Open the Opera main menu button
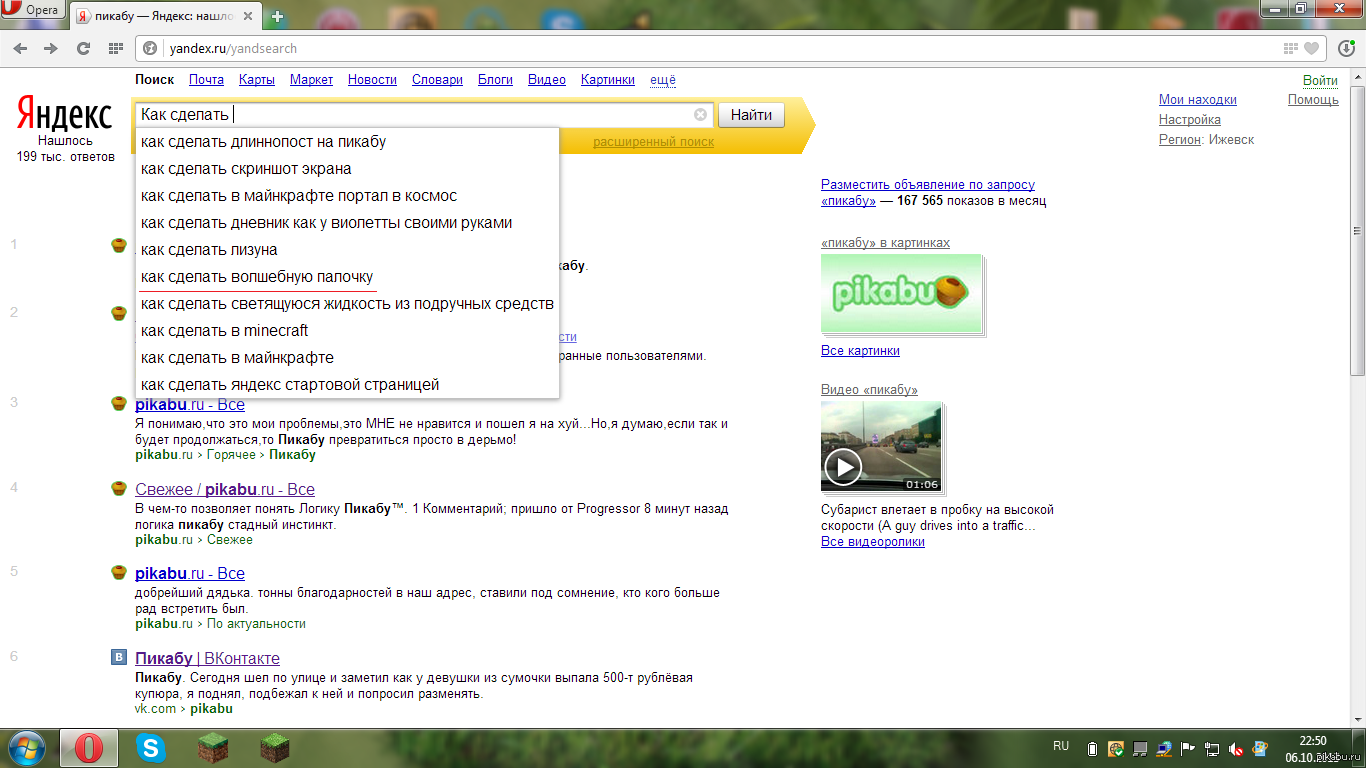The width and height of the screenshot is (1366, 768). pyautogui.click(x=33, y=11)
